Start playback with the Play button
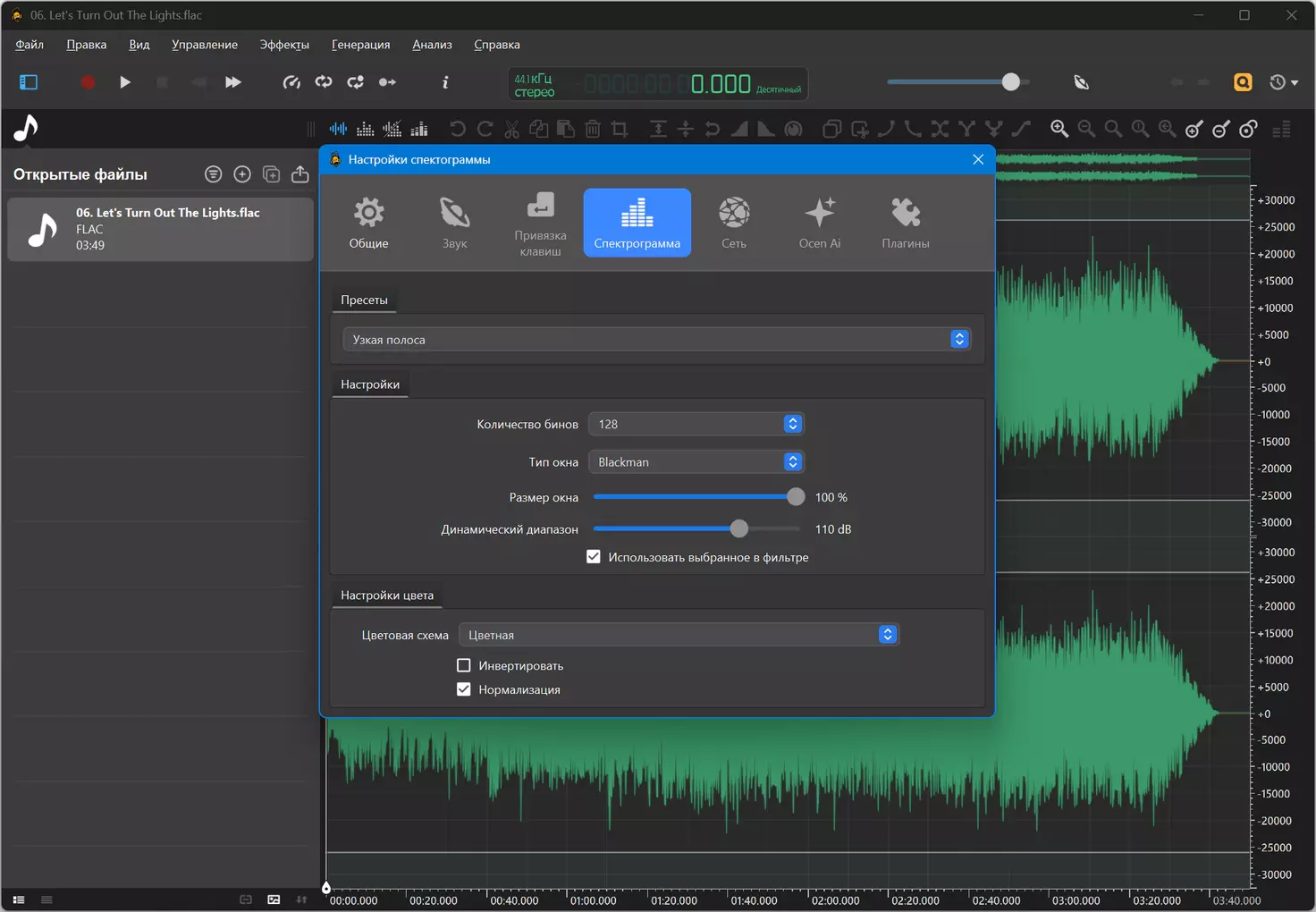 [x=125, y=82]
